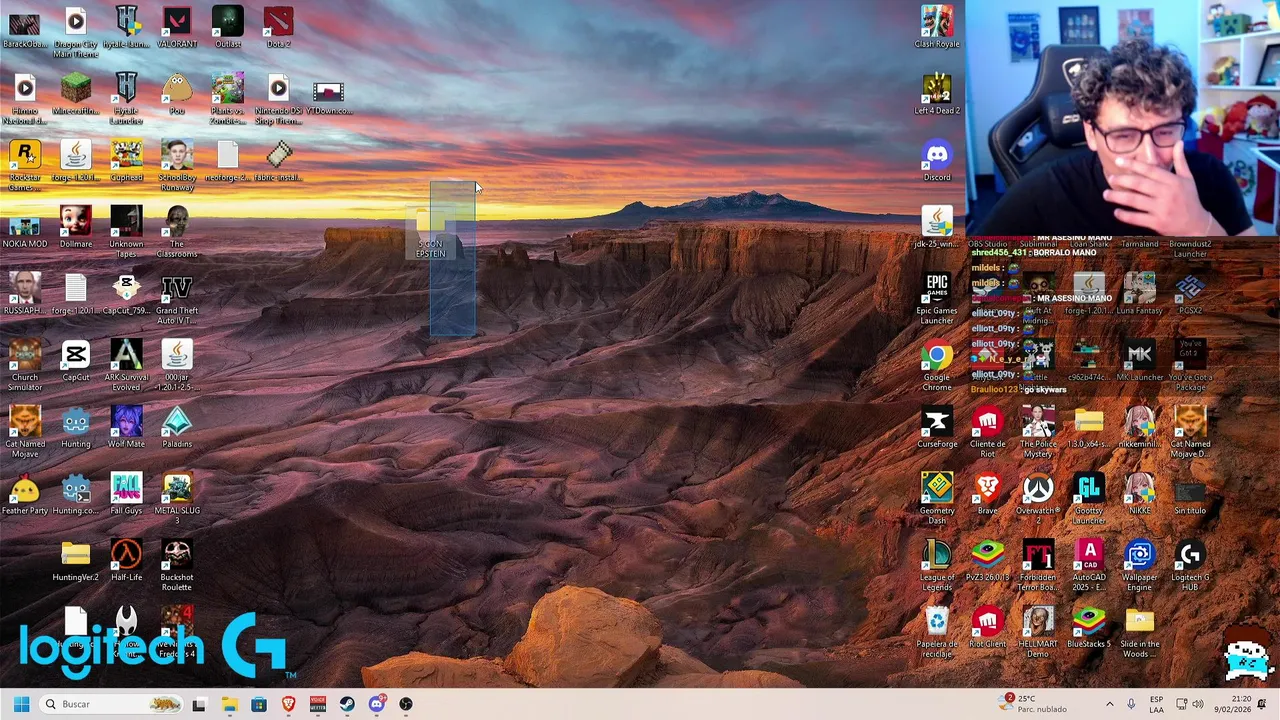The height and width of the screenshot is (720, 1280).
Task: Launch Left 4 Dead 2 shortcut
Action: tap(937, 94)
